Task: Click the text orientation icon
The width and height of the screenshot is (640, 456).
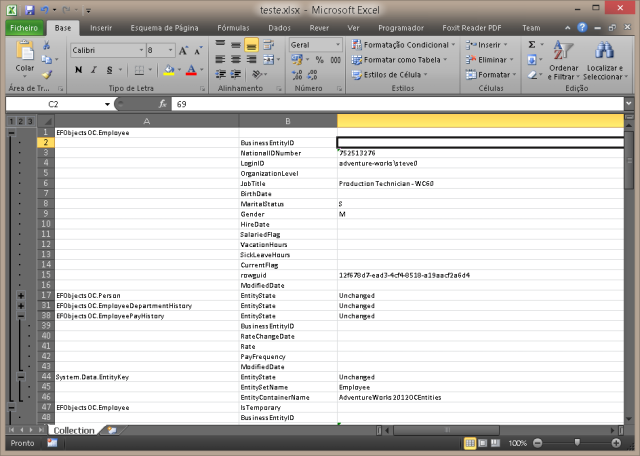Action: coord(257,74)
